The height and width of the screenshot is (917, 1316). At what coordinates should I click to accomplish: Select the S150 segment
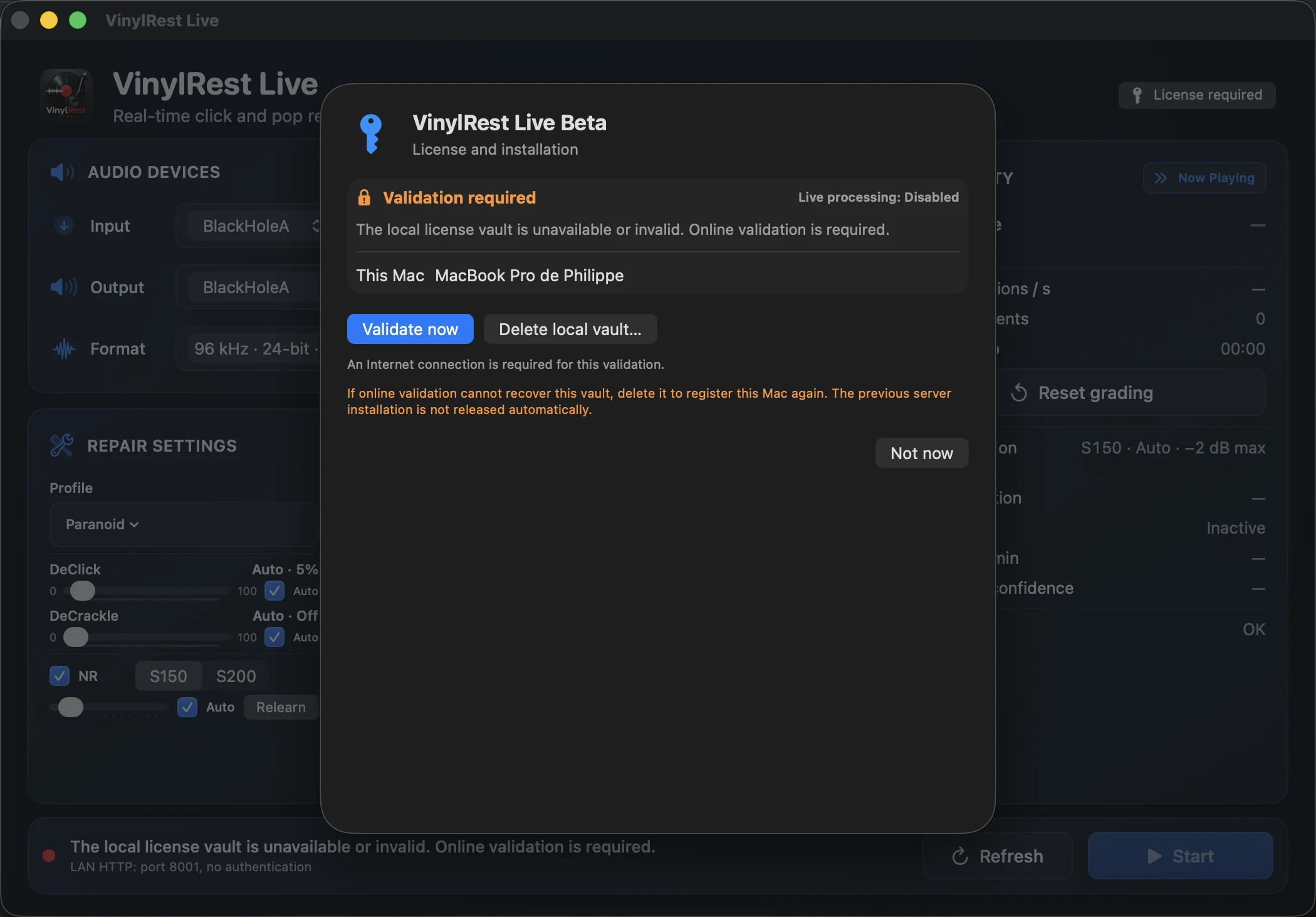coord(169,676)
